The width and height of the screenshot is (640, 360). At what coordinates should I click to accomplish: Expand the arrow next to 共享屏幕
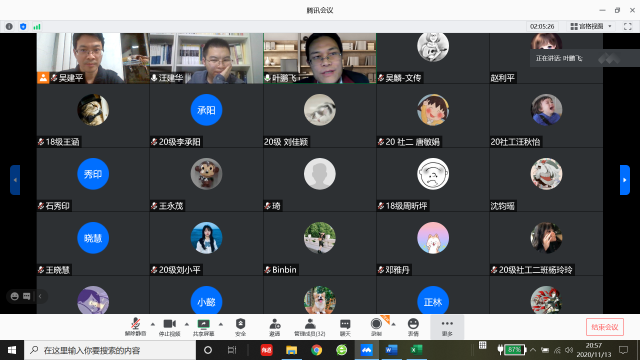pos(220,324)
